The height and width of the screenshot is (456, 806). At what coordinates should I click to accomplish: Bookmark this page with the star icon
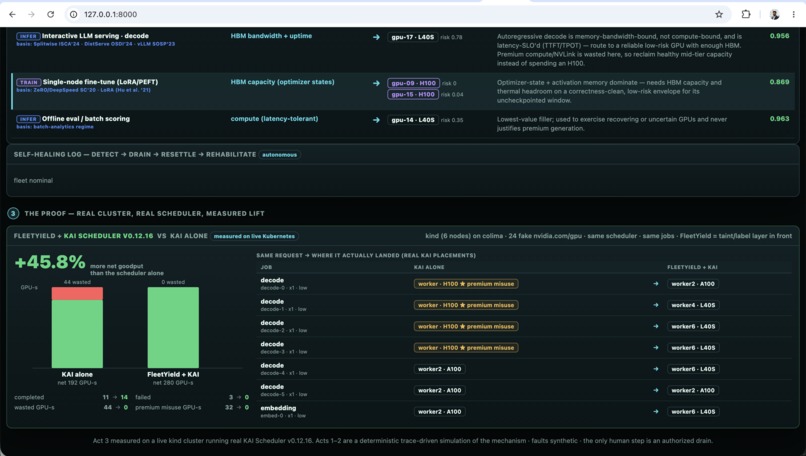click(719, 14)
